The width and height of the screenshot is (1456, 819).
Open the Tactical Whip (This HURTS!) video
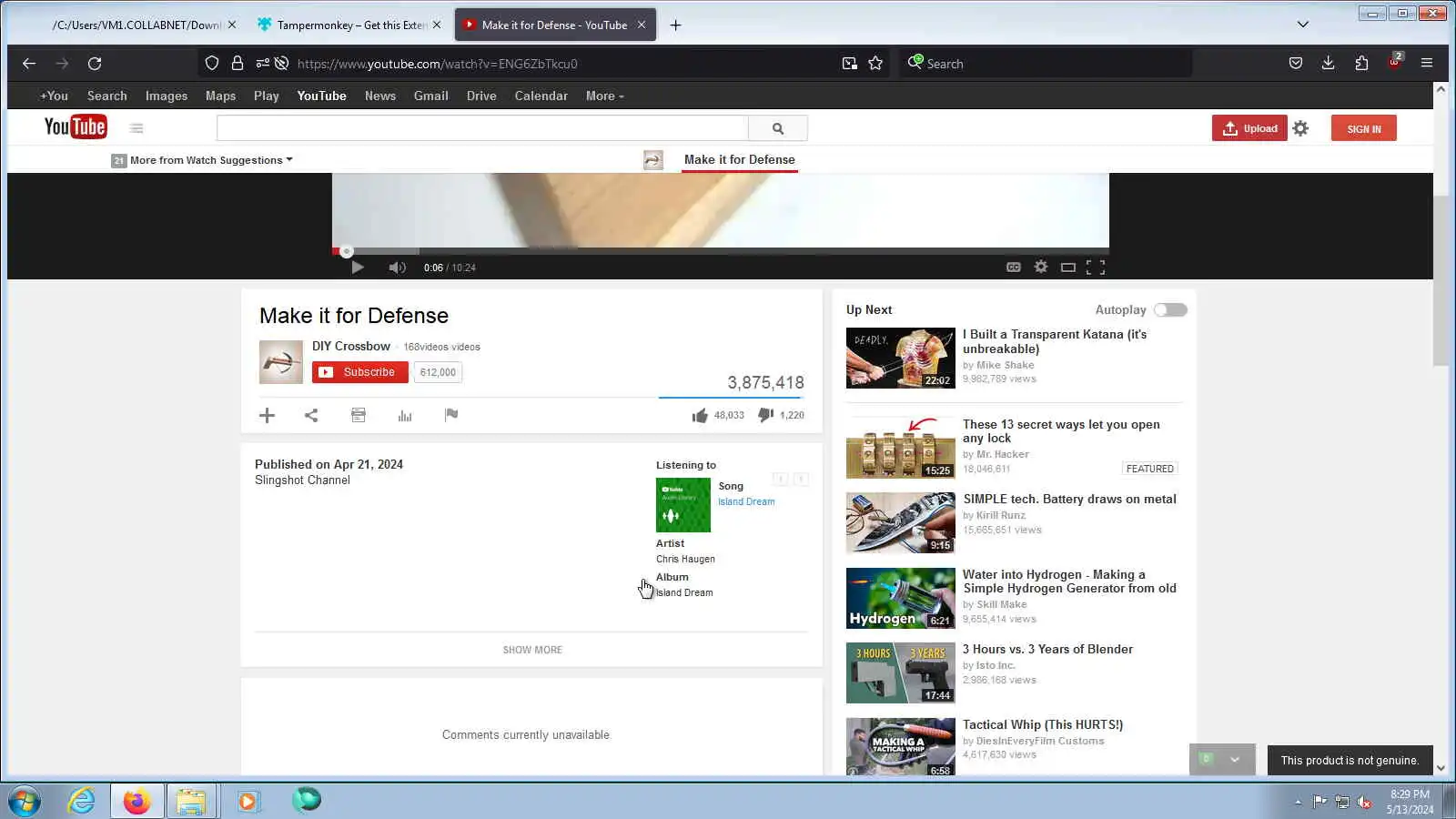pyautogui.click(x=1043, y=725)
